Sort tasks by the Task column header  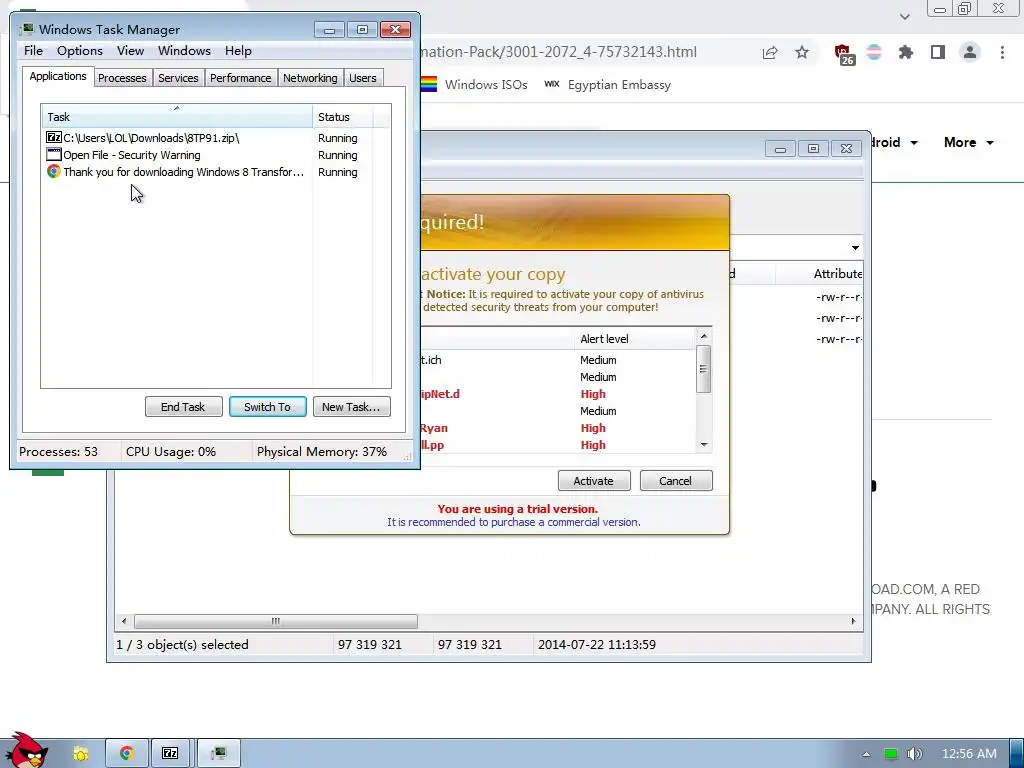click(x=177, y=117)
